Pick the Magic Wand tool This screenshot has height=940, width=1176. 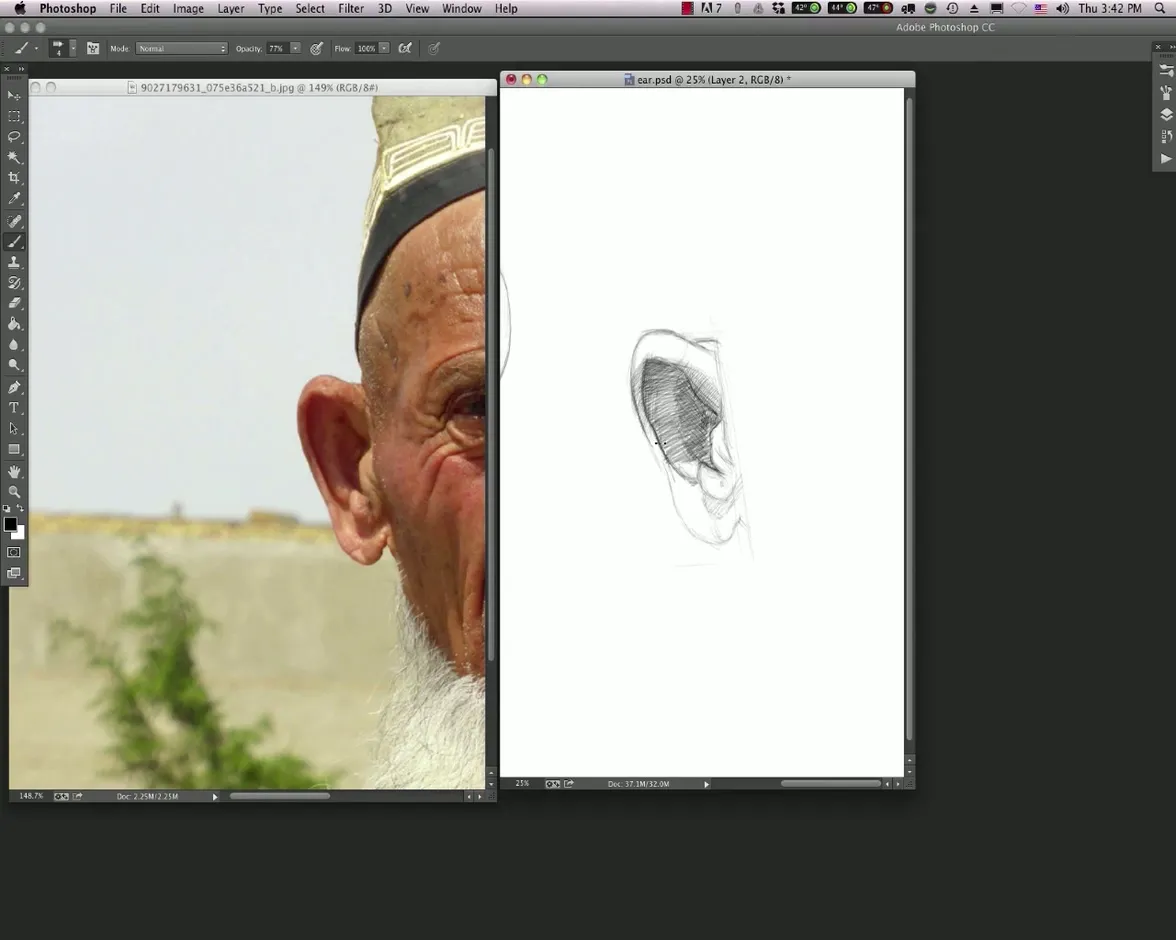14,157
